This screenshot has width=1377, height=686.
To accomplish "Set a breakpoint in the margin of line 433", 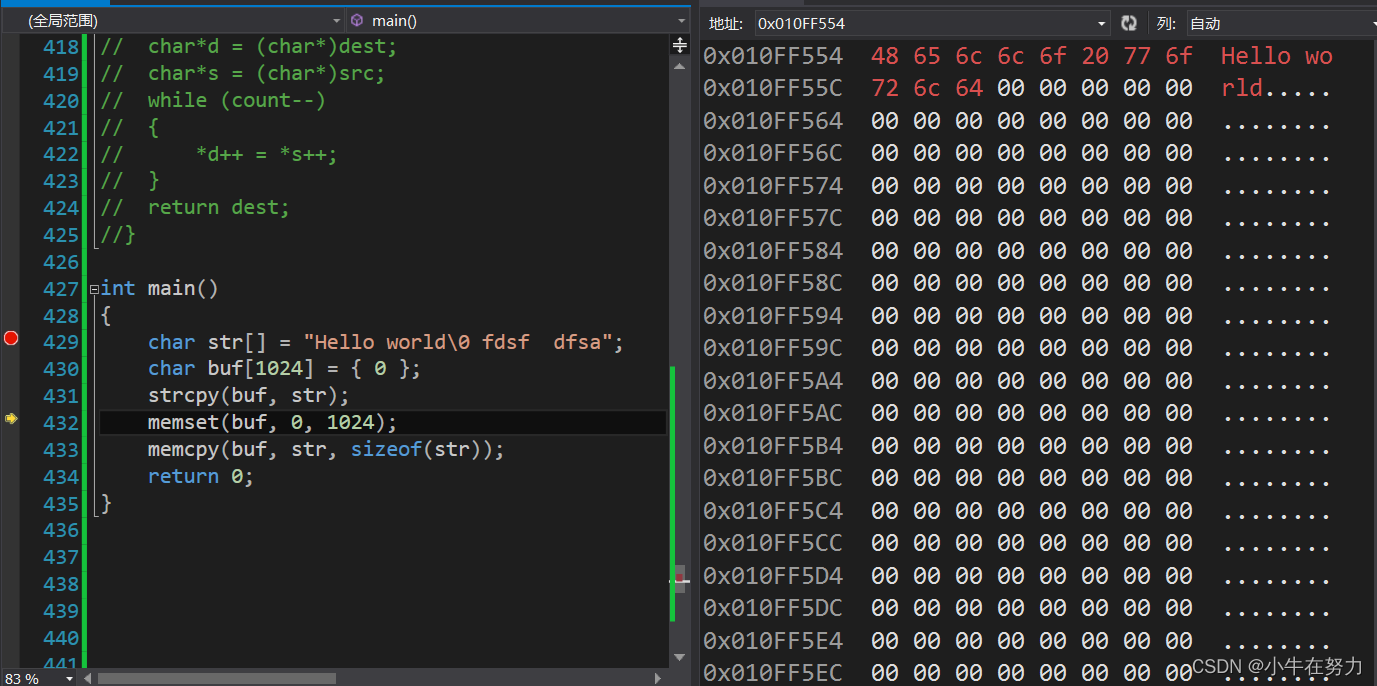I will [11, 449].
